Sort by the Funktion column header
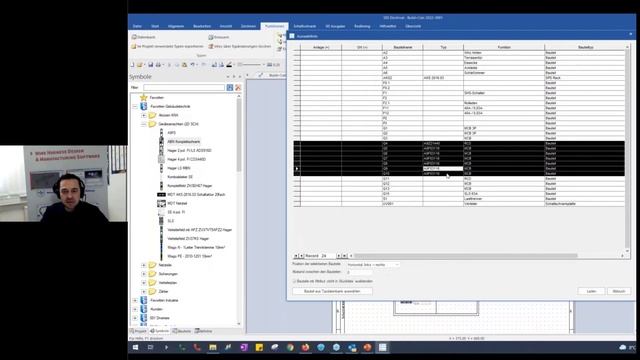 pyautogui.click(x=504, y=47)
